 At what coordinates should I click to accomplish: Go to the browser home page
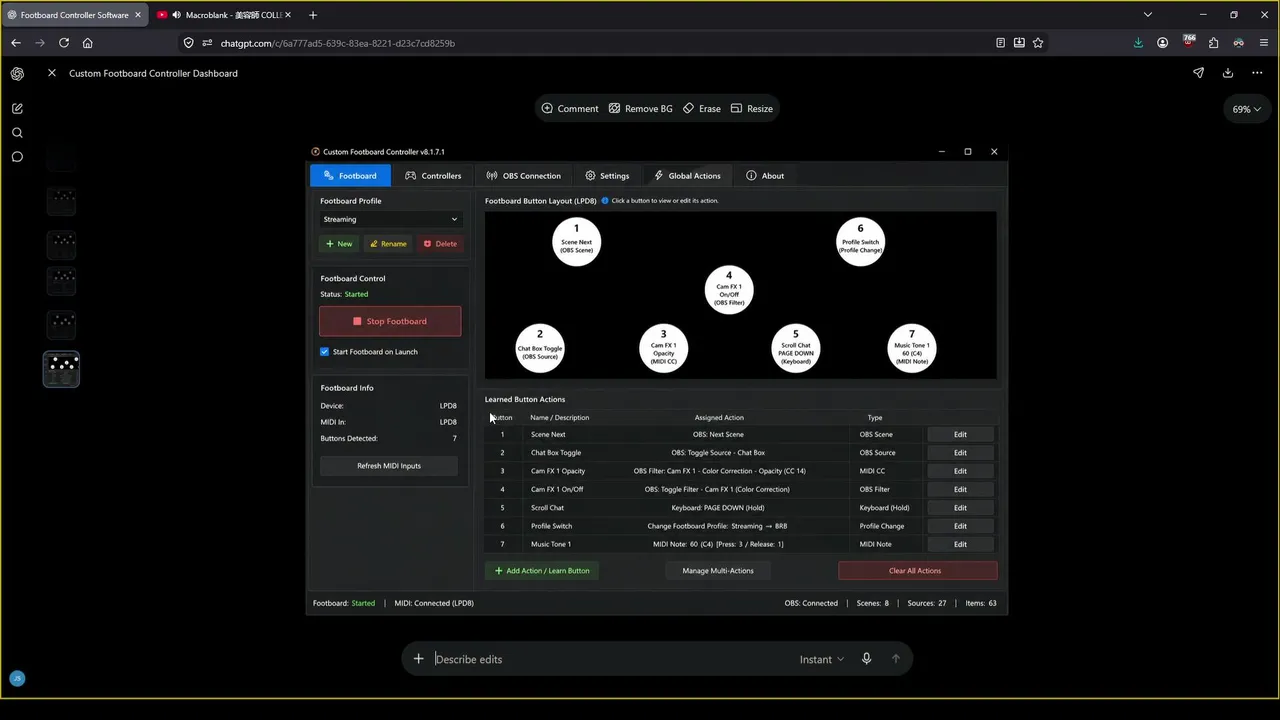pos(88,43)
